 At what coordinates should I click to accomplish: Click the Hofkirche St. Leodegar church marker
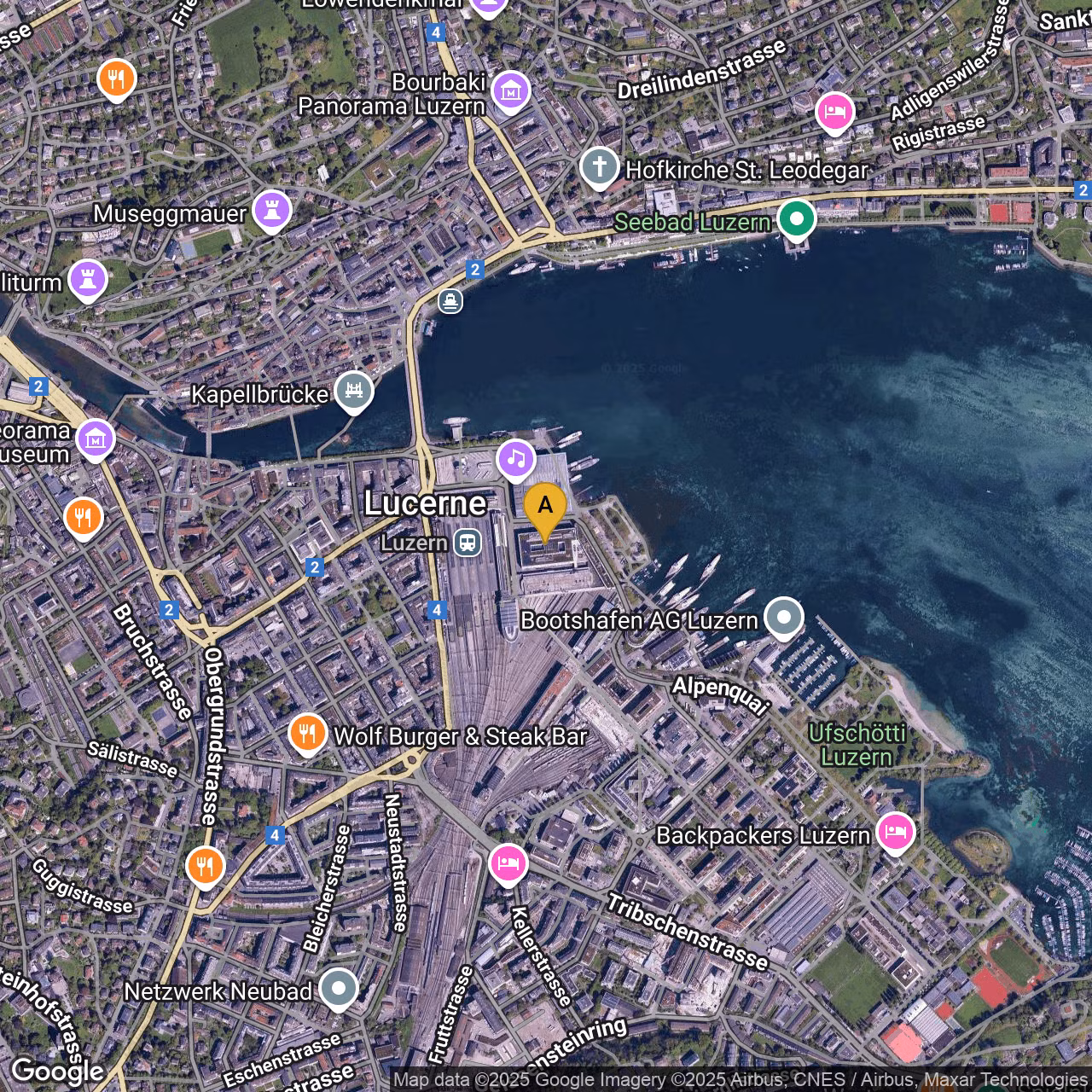(599, 166)
